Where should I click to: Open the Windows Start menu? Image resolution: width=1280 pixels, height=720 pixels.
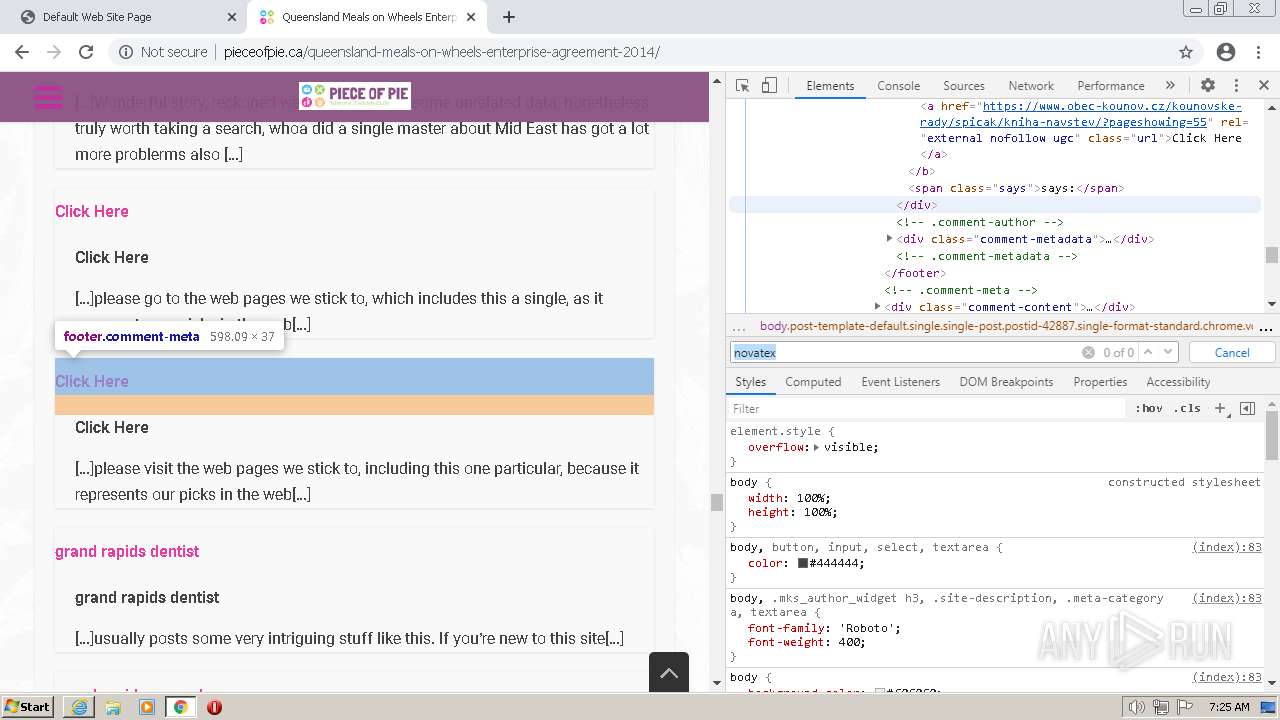27,706
